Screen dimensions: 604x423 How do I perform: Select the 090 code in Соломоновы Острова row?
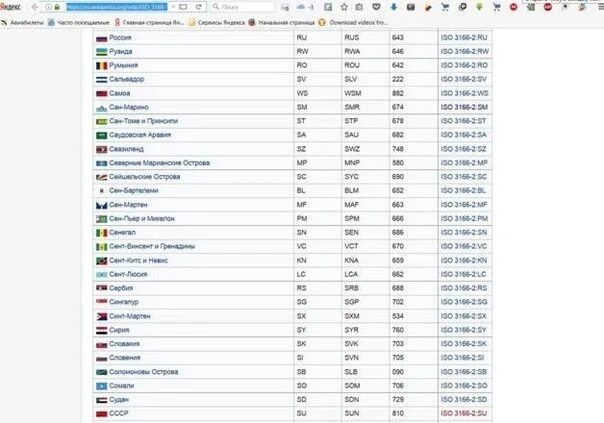[x=398, y=372]
